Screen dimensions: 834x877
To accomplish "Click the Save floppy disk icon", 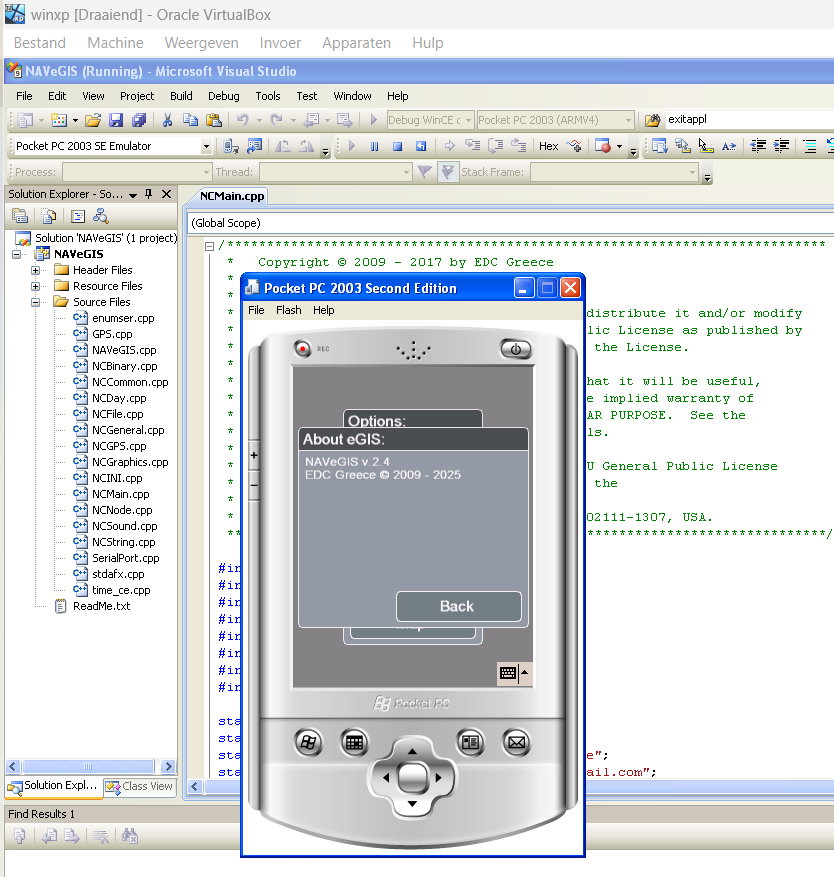I will (116, 120).
